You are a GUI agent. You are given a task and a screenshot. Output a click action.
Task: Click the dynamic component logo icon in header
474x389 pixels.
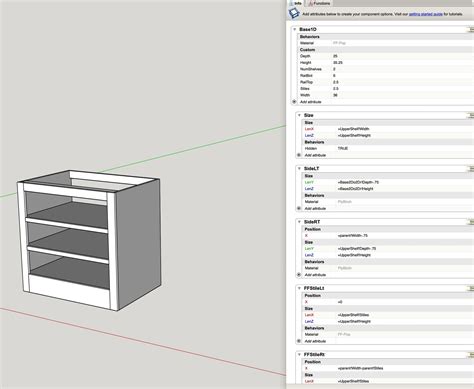[294, 13]
